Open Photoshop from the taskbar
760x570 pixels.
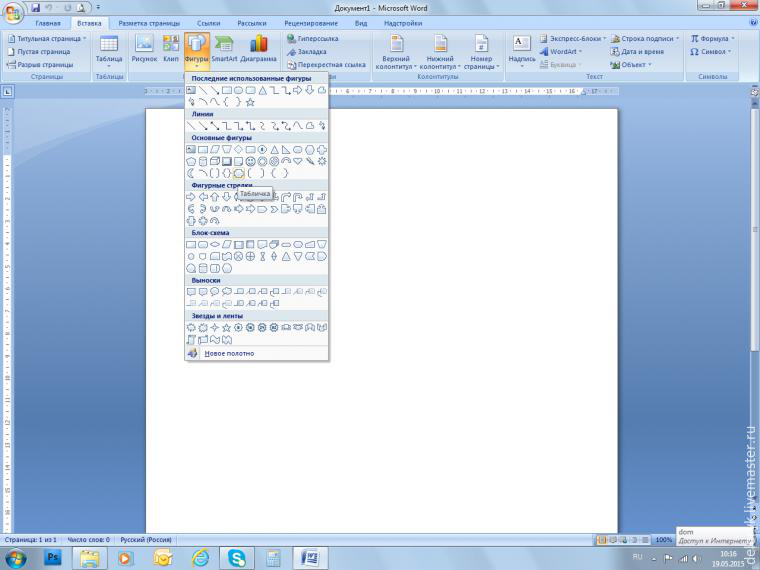pyautogui.click(x=52, y=556)
